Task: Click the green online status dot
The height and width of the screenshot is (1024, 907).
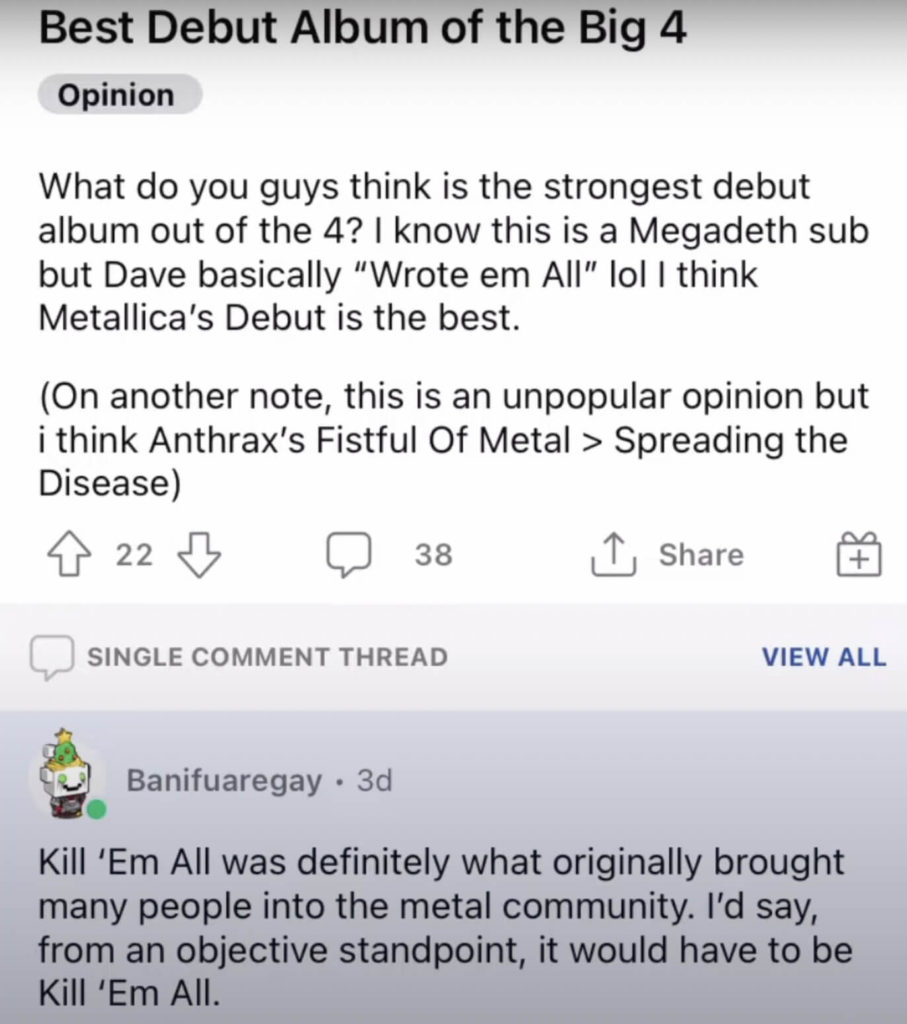Action: [97, 810]
